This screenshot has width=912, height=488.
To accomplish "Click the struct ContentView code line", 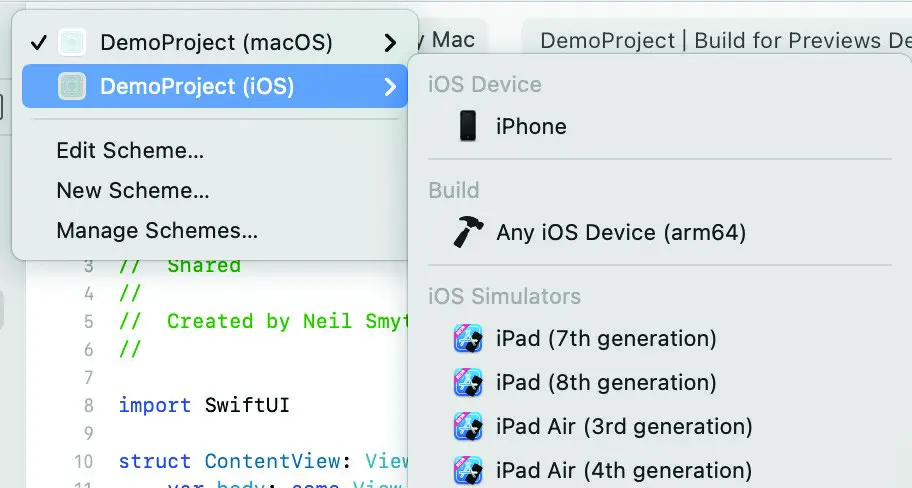I will pos(263,461).
